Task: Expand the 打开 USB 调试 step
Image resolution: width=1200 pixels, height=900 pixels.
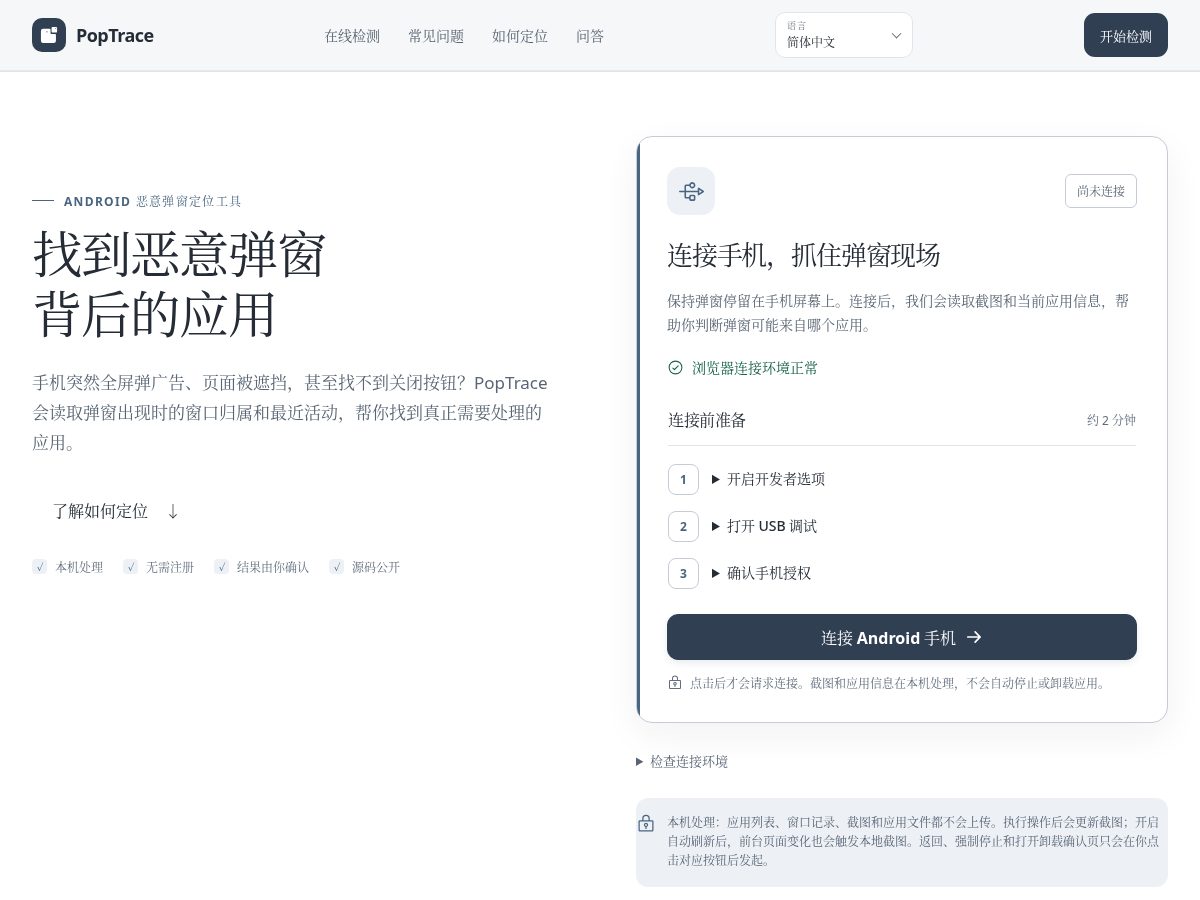Action: (764, 526)
